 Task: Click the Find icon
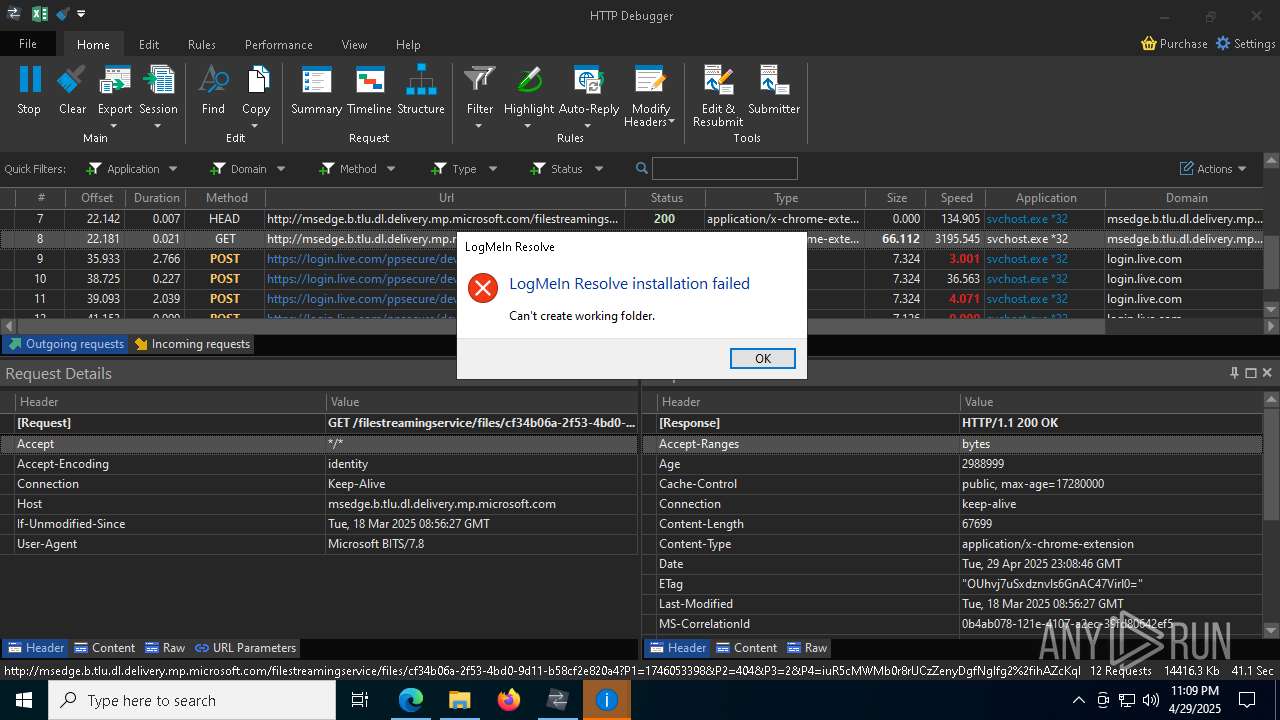[x=213, y=80]
